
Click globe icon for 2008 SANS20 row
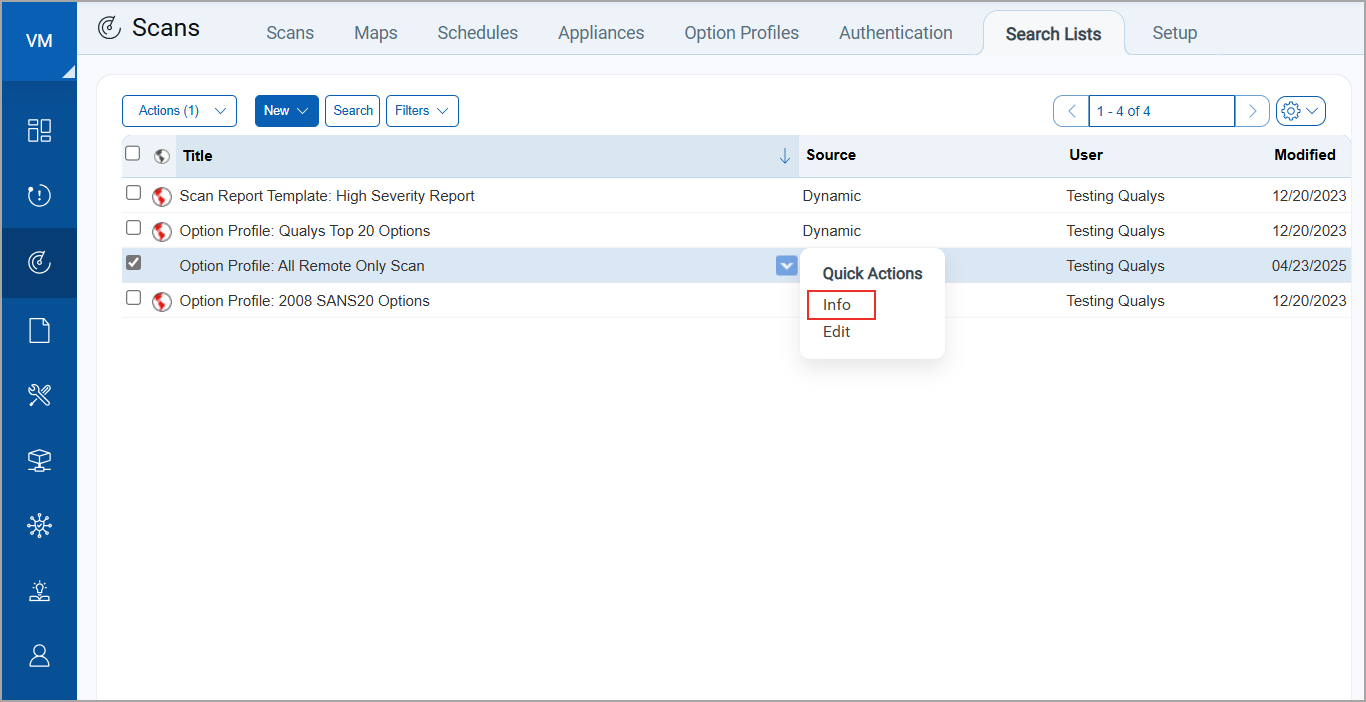[x=162, y=302]
